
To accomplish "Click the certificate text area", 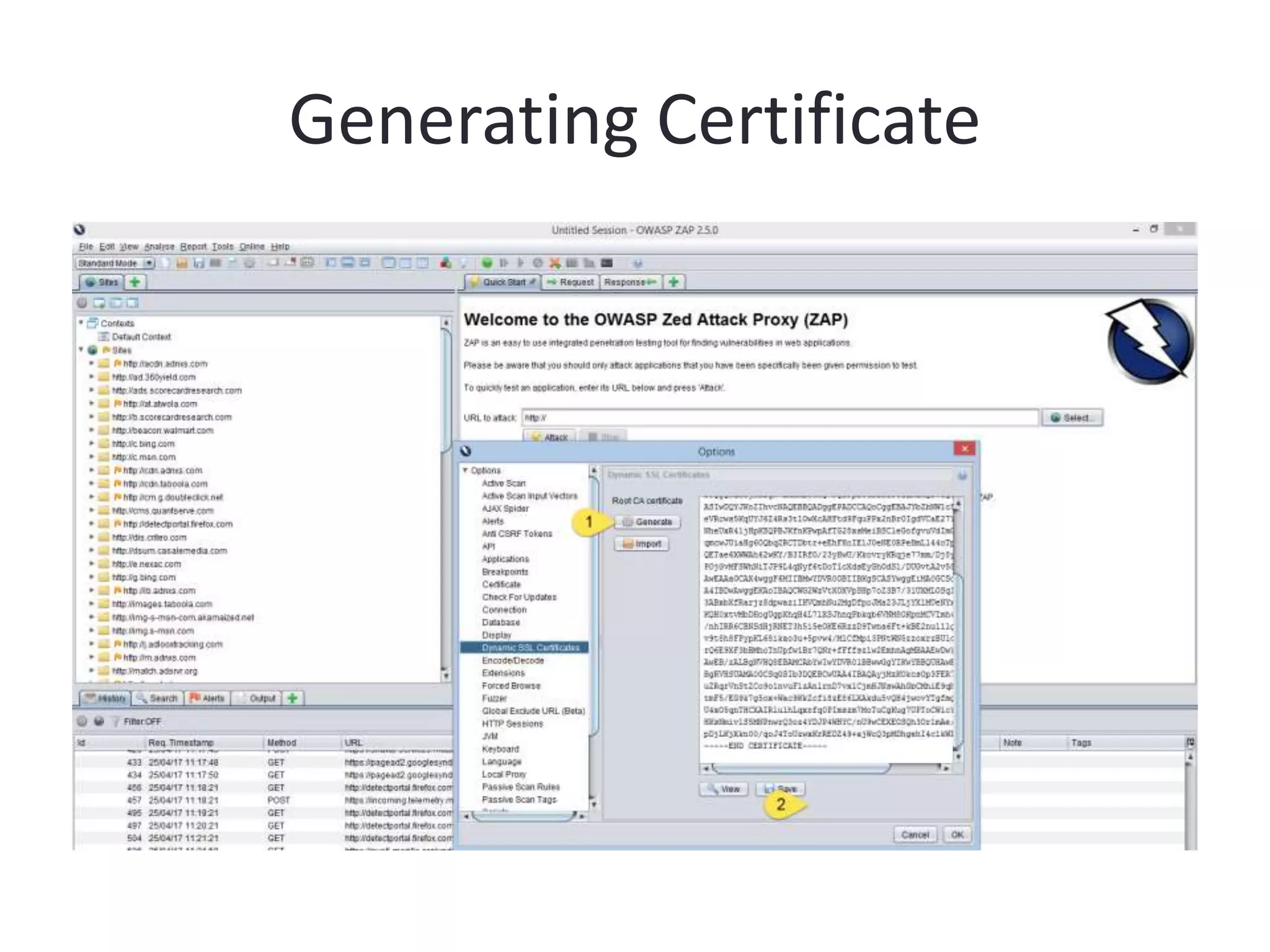I will click(x=826, y=629).
